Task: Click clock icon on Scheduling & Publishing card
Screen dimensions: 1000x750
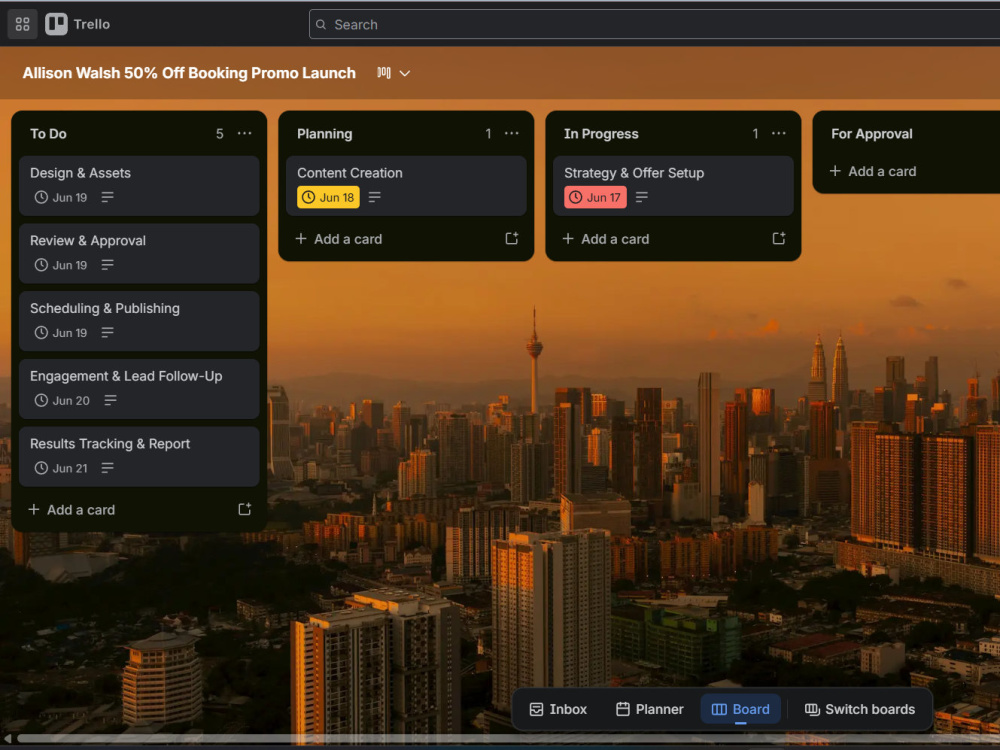Action: click(x=41, y=332)
